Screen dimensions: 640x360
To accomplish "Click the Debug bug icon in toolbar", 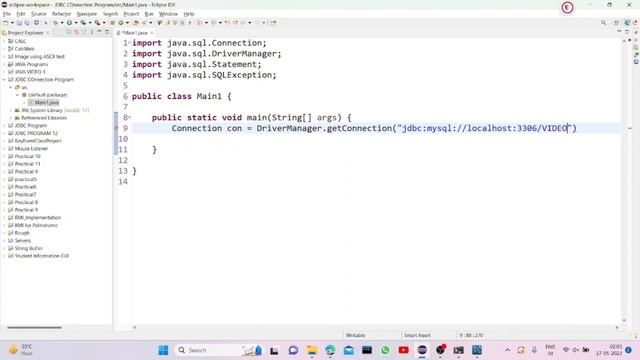I will pos(55,23).
